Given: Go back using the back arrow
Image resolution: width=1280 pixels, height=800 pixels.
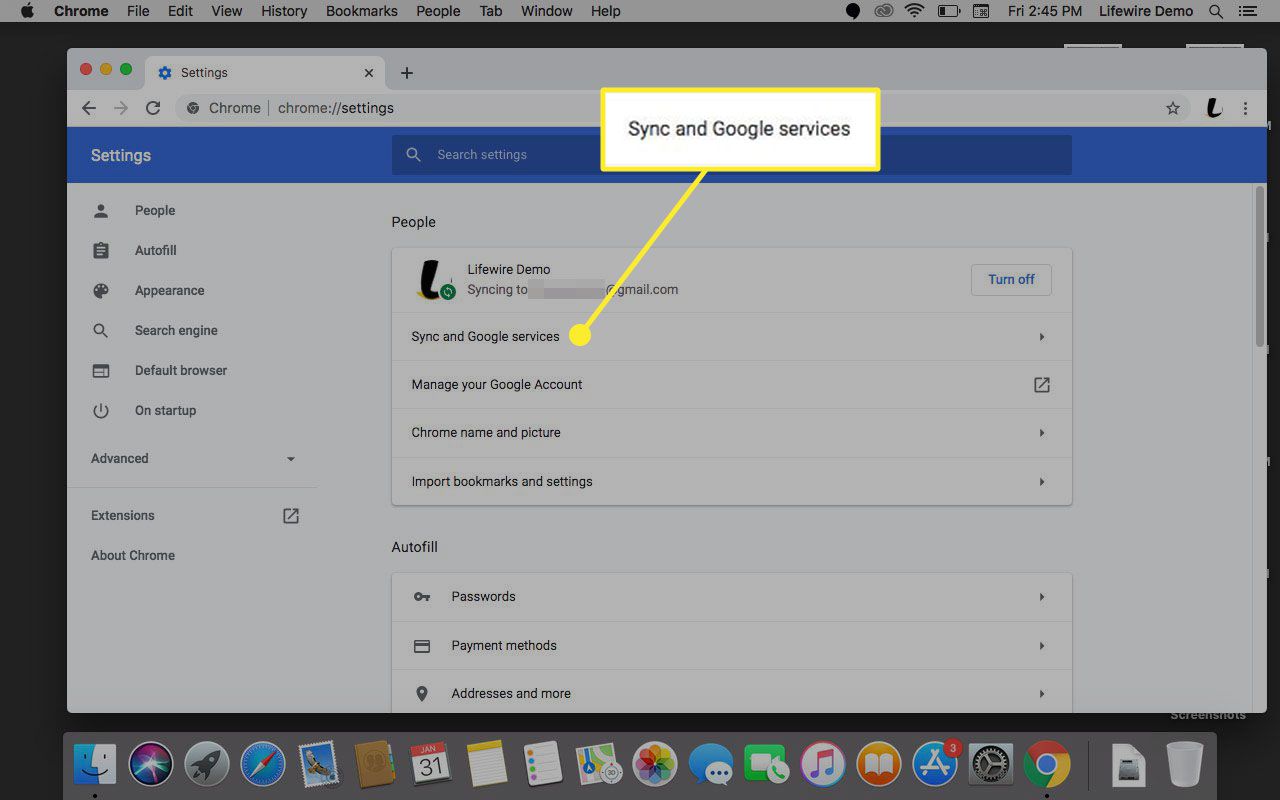Looking at the screenshot, I should click(x=89, y=108).
